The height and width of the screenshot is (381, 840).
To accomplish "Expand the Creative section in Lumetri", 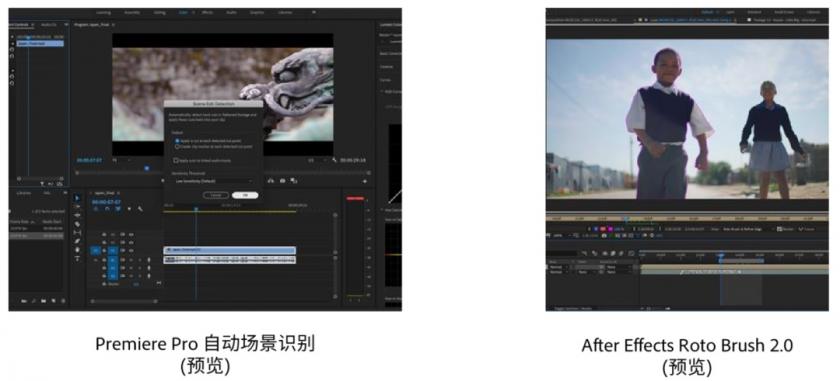I will pos(386,67).
